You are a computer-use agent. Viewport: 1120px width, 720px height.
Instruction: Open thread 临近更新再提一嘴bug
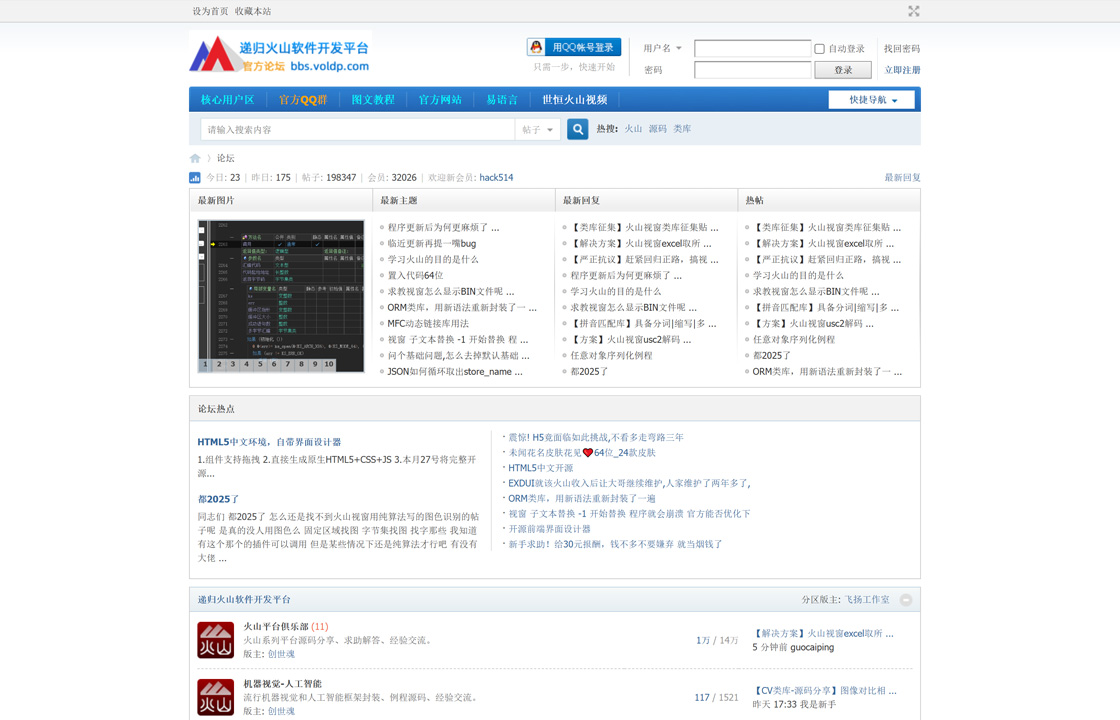point(431,244)
